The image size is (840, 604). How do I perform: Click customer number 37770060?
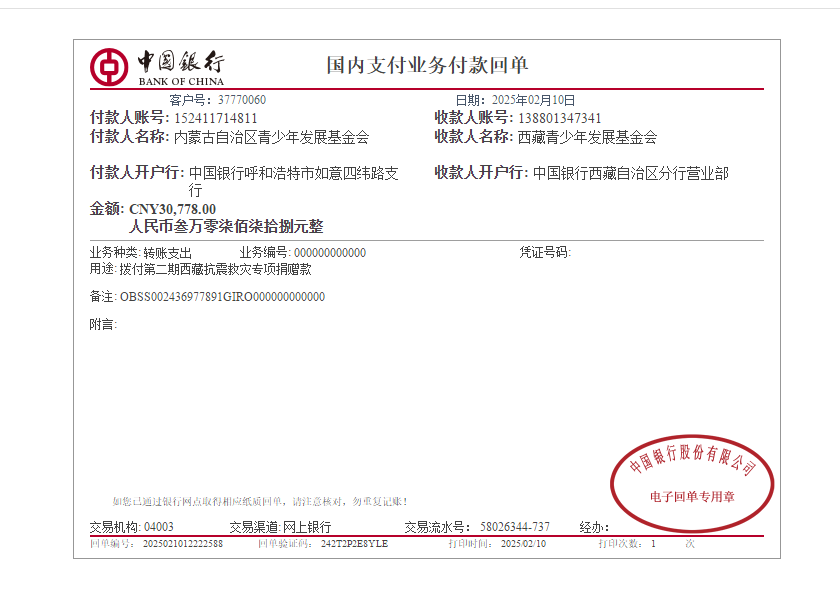click(242, 100)
